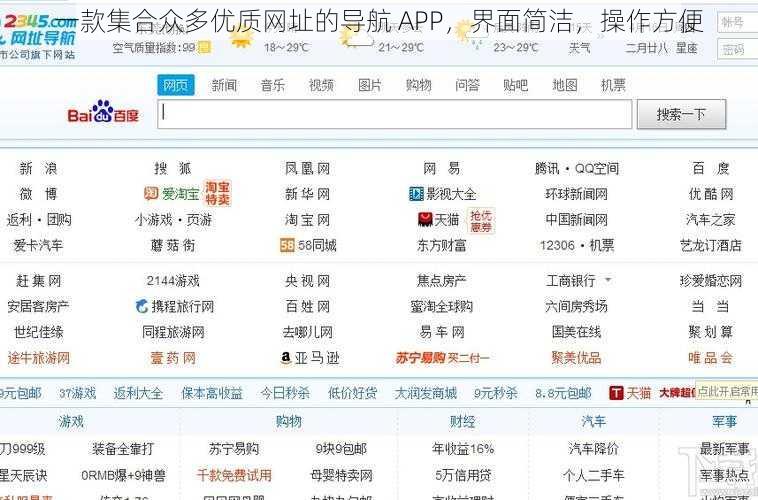Open the 网易 link
Screen dimensions: 758x500
coord(441,168)
